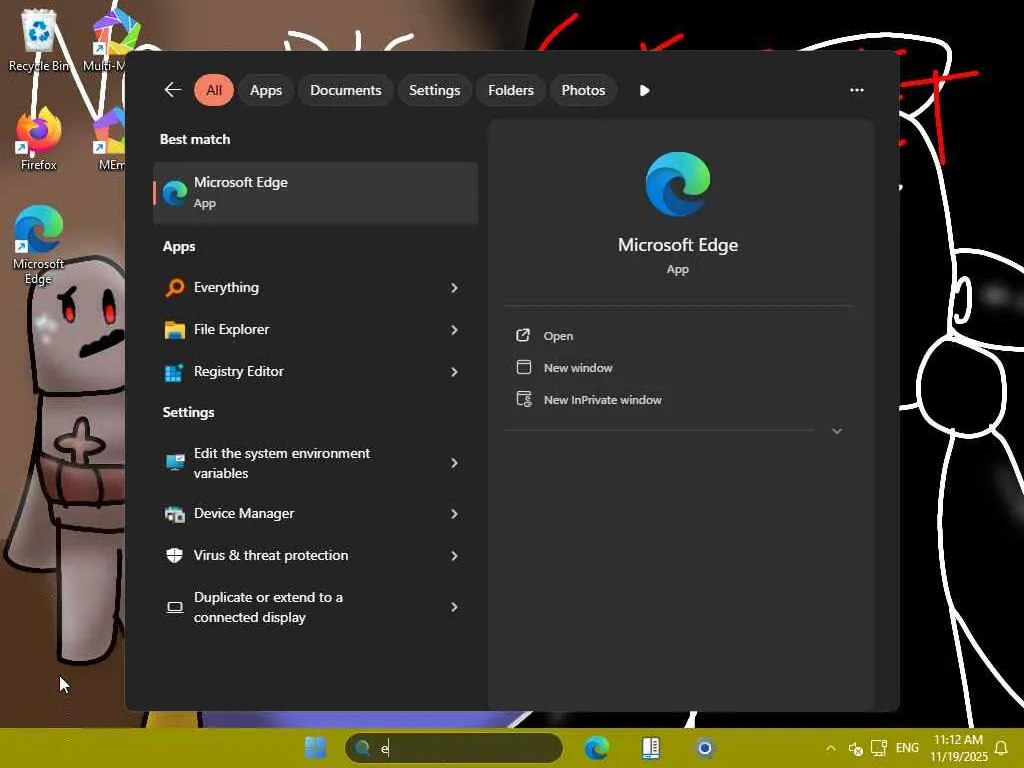
Task: Click the ENG language indicator
Action: click(907, 748)
